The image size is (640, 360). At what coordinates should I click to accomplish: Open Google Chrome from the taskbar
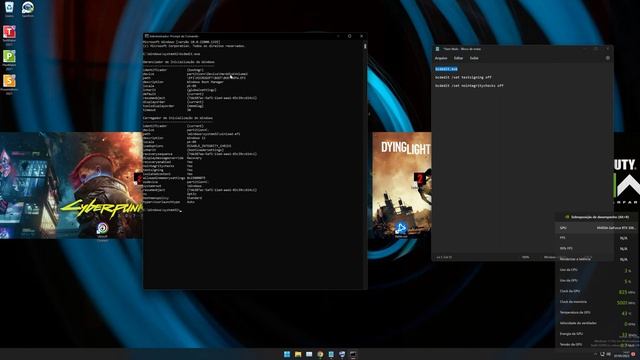pos(320,354)
